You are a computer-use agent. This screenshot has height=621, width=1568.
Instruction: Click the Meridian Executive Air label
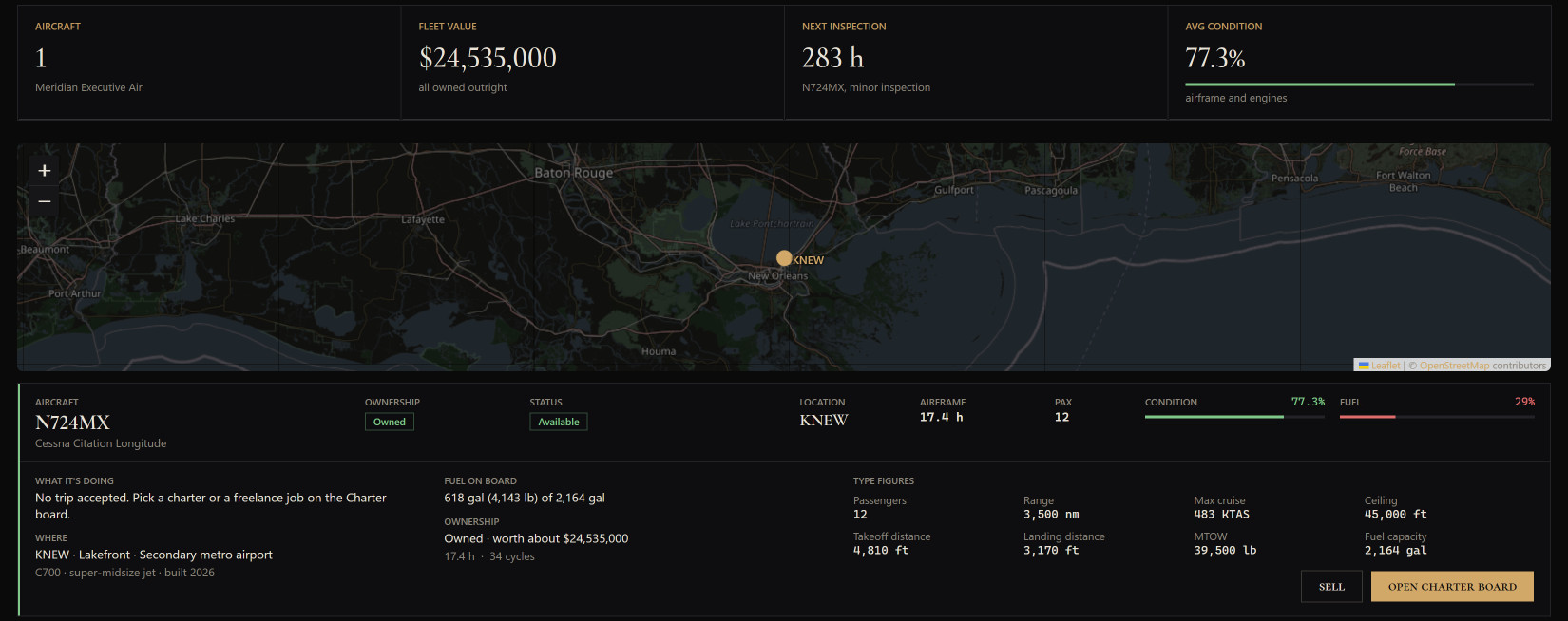tap(88, 87)
